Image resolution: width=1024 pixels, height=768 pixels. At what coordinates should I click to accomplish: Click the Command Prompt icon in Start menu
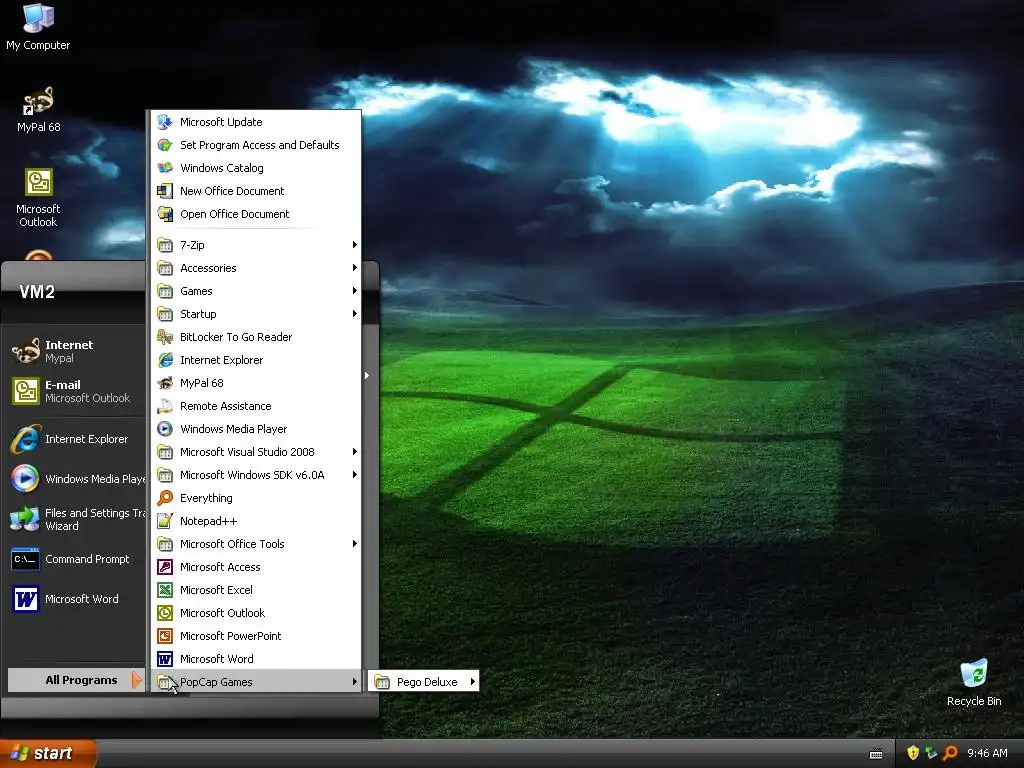point(25,559)
